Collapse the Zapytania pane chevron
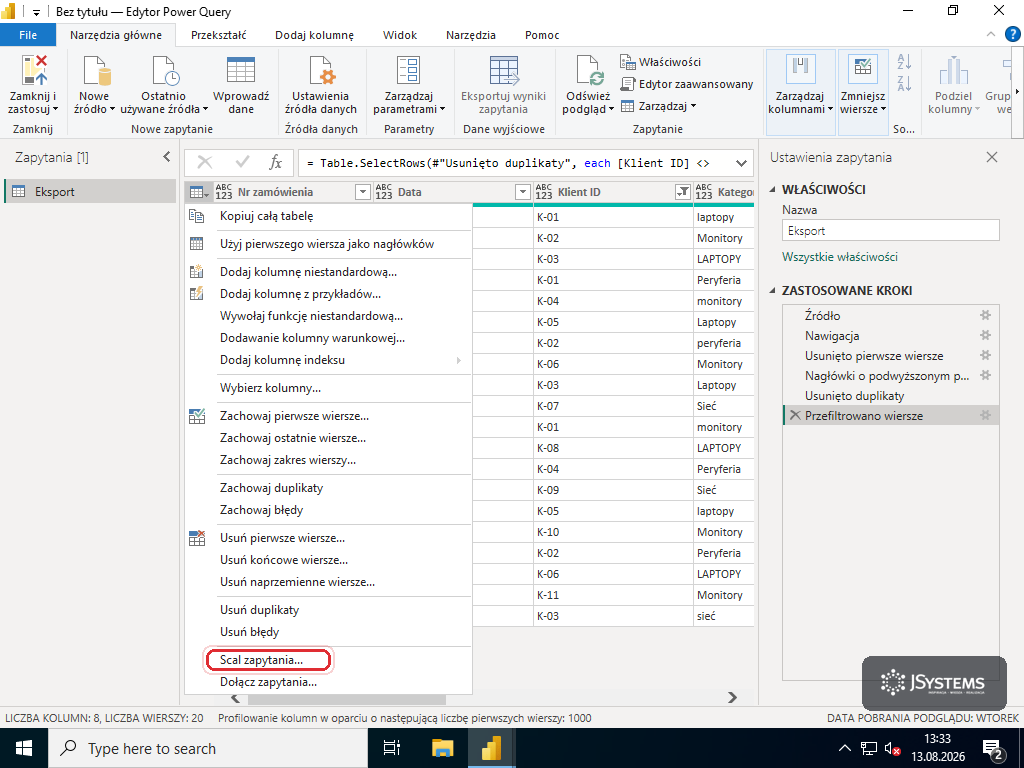1024x768 pixels. (x=166, y=157)
